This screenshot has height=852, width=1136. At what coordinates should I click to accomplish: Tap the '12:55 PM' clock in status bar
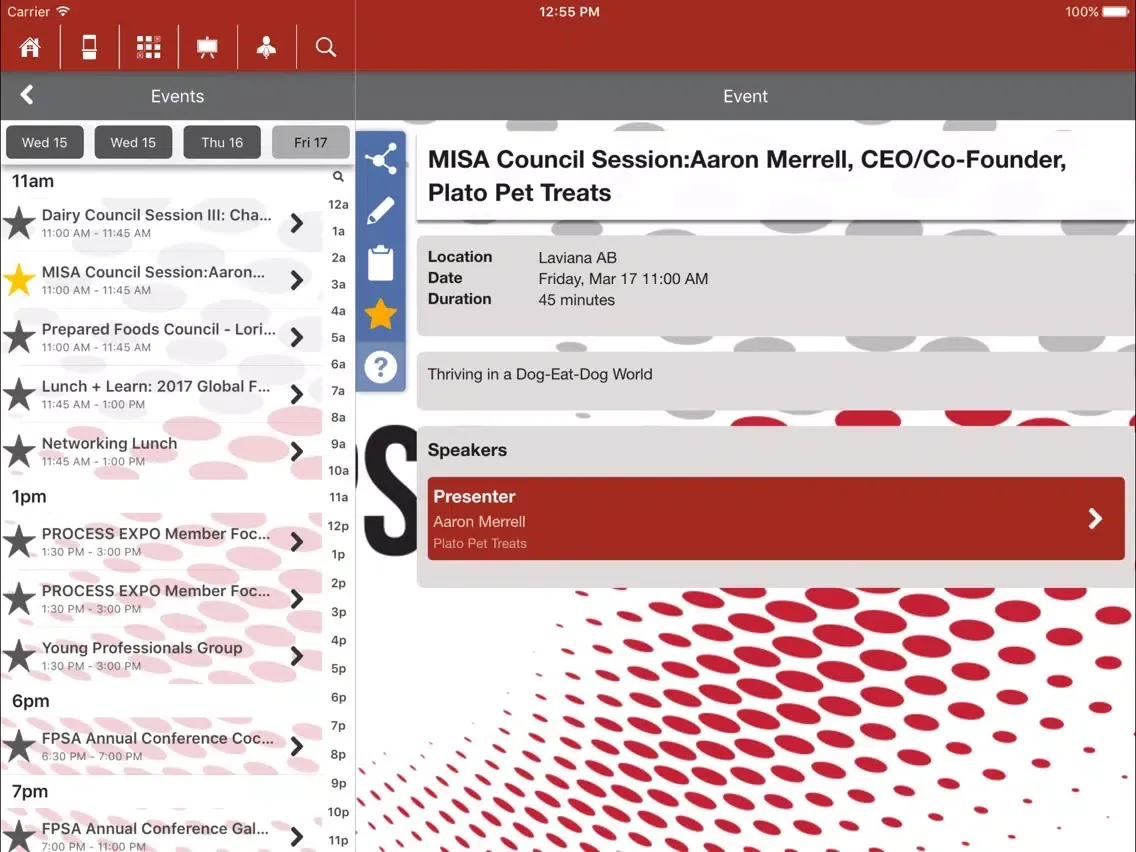(569, 12)
